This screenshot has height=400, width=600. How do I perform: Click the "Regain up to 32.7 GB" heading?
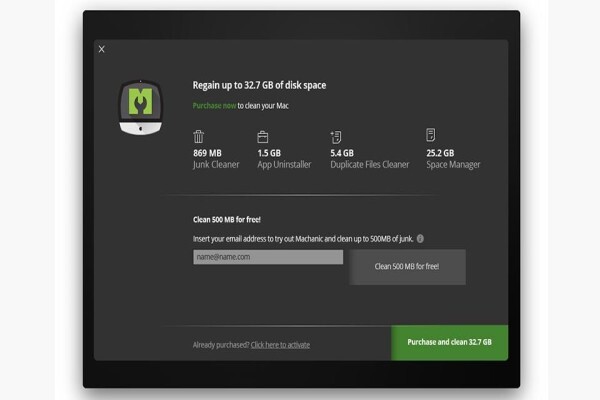coord(259,85)
